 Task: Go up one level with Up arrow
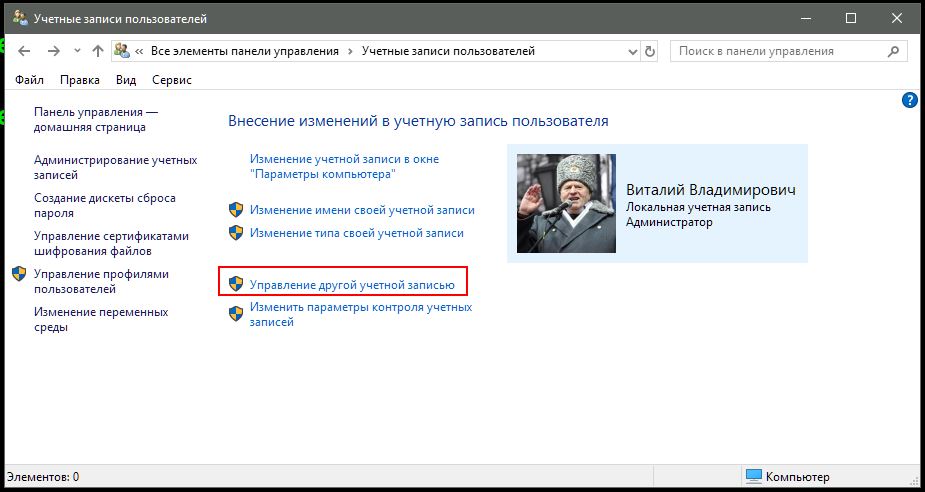pos(98,51)
